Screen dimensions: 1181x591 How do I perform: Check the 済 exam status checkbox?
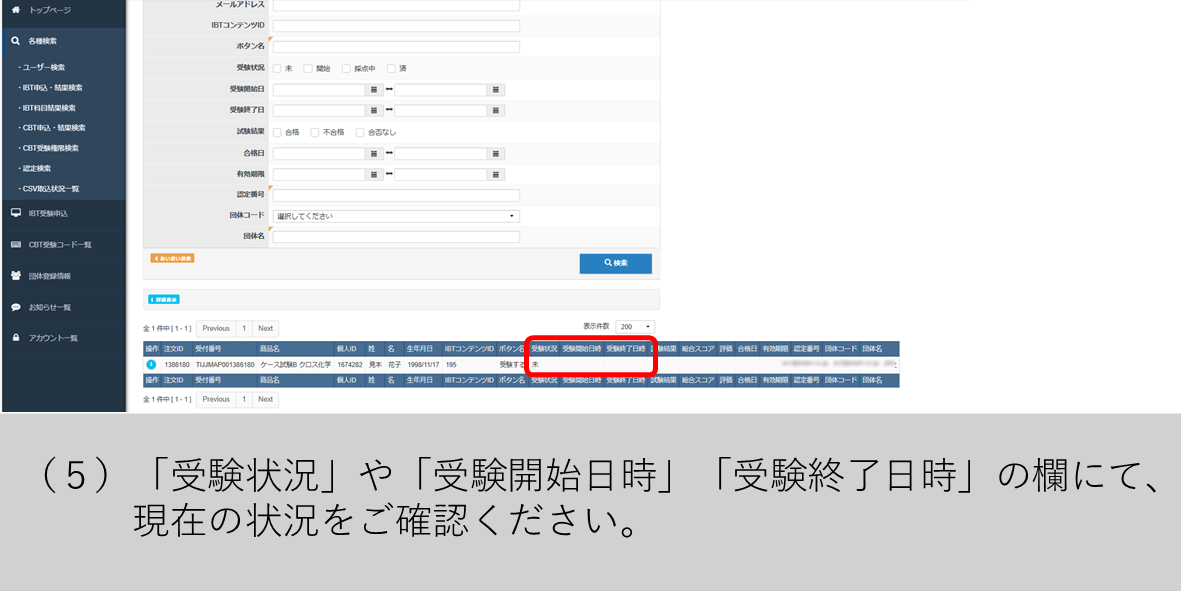pos(391,69)
